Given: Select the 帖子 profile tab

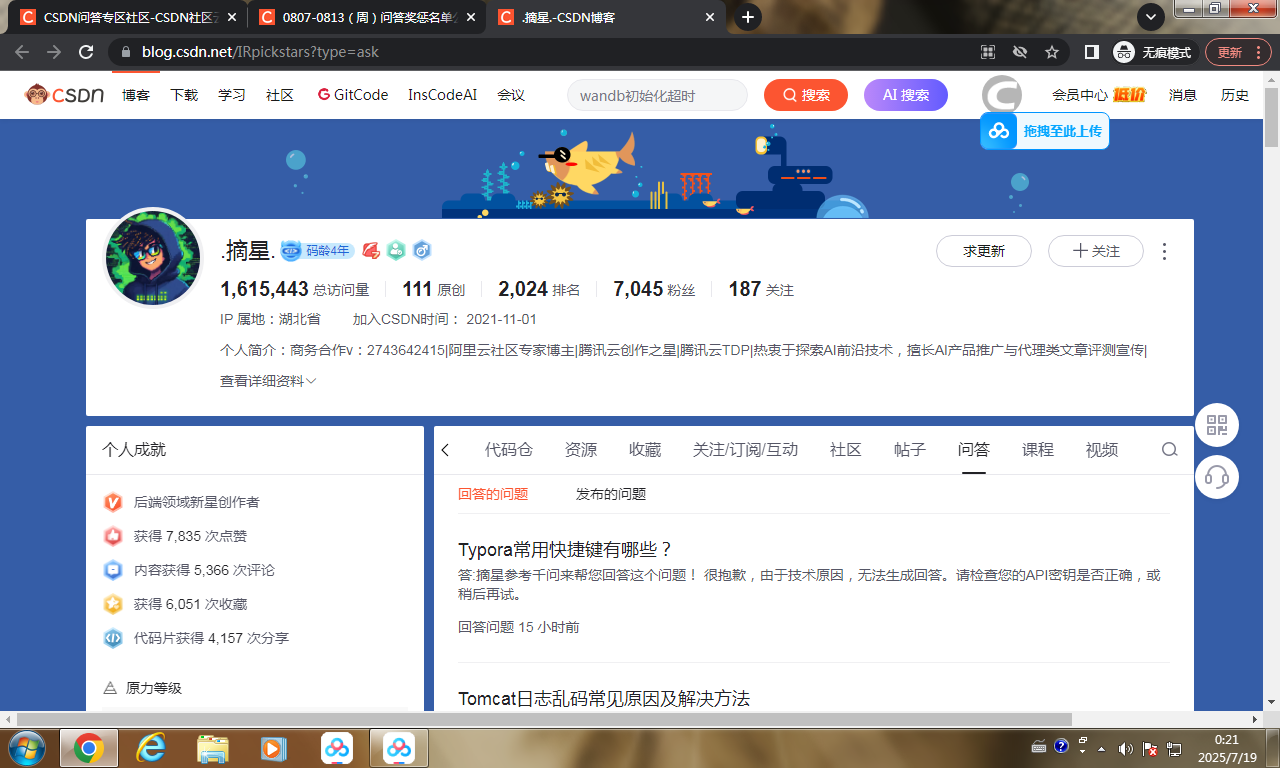Looking at the screenshot, I should point(910,450).
